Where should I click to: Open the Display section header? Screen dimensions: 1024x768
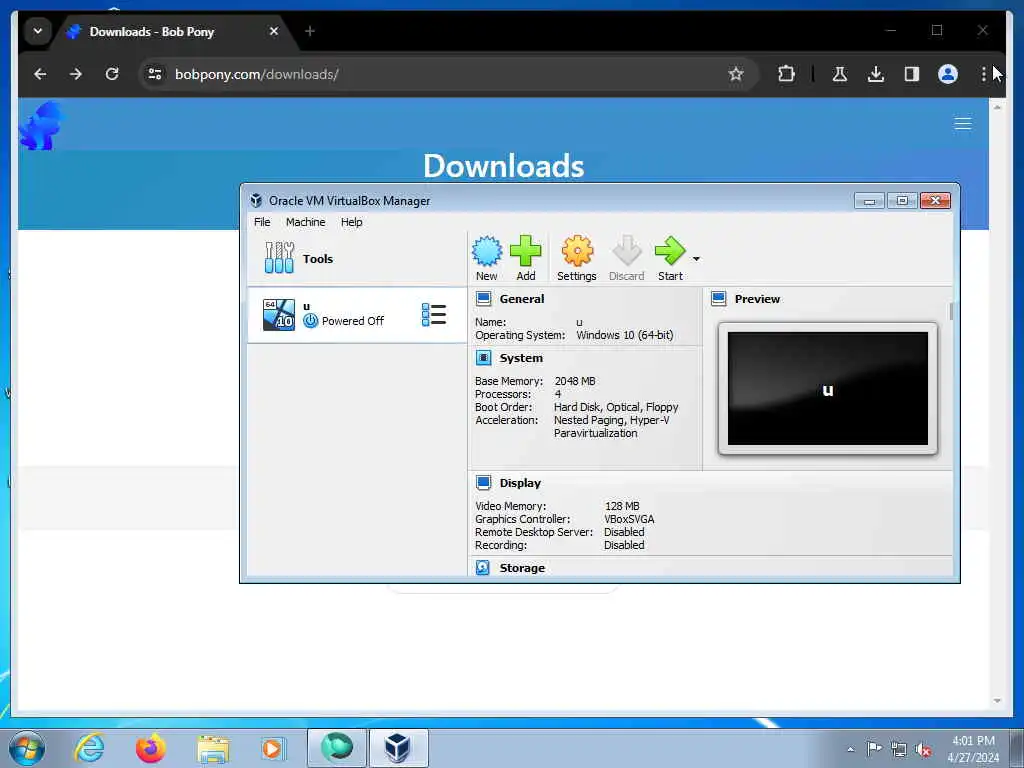coord(520,483)
